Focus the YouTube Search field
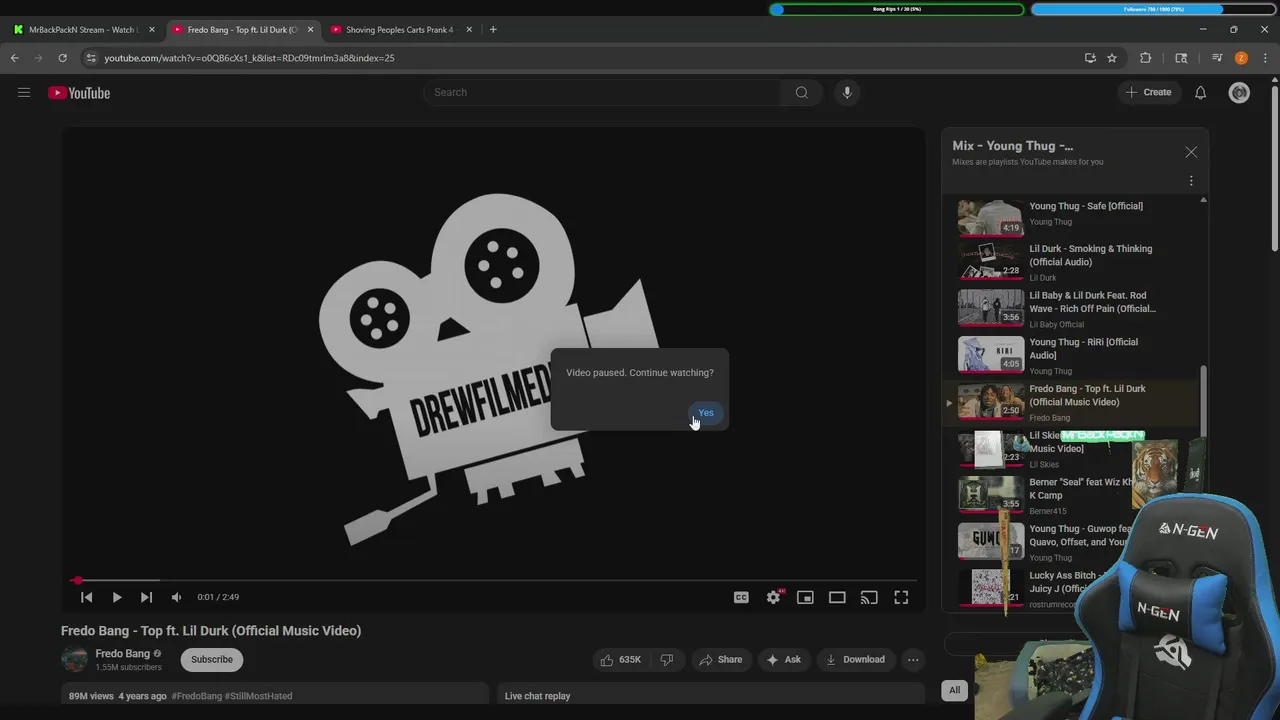This screenshot has height=720, width=1280. pyautogui.click(x=602, y=92)
